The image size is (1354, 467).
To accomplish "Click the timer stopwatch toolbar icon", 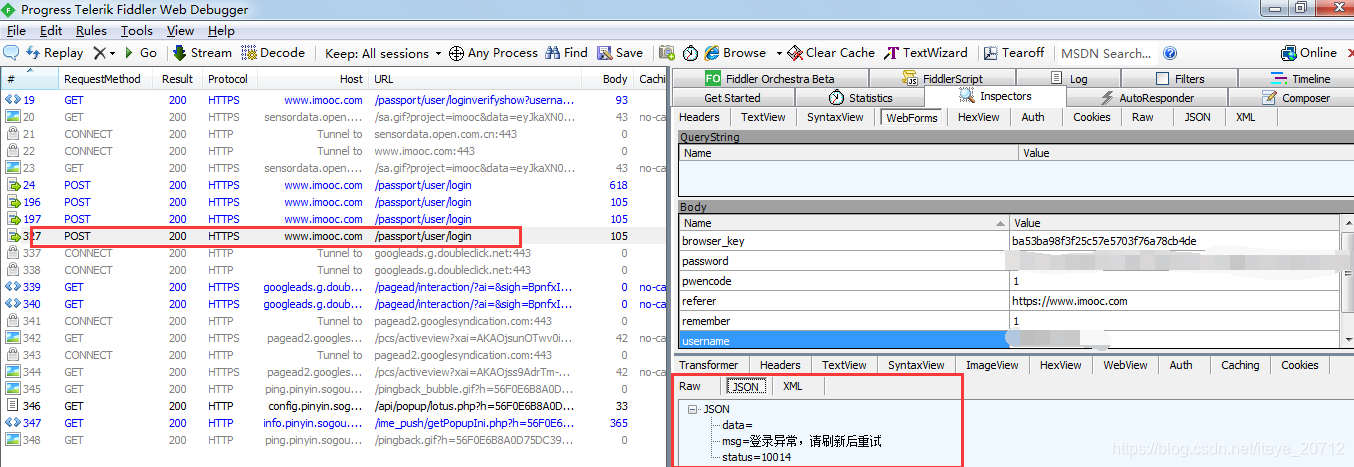I will [691, 53].
